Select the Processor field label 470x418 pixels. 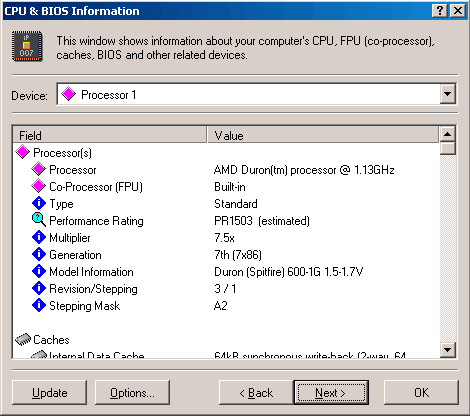pos(73,170)
